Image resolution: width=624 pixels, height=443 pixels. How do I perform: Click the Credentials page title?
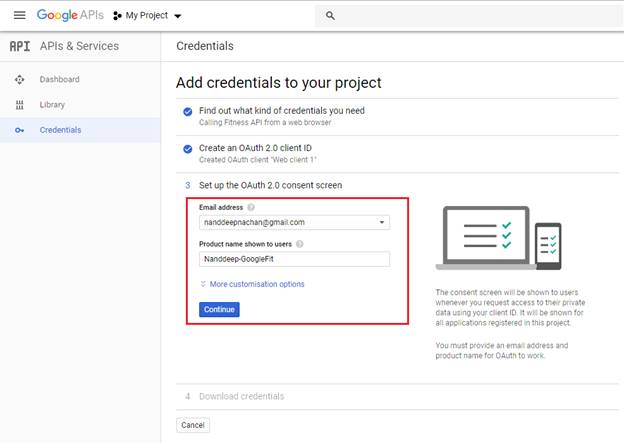coord(205,46)
